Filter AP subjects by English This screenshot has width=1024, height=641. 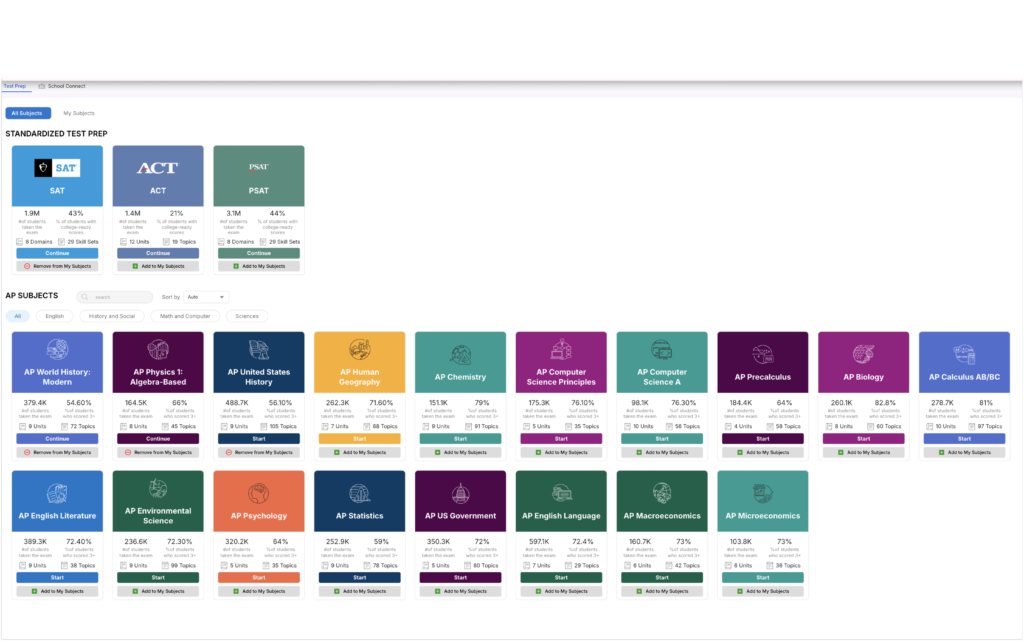[x=55, y=316]
